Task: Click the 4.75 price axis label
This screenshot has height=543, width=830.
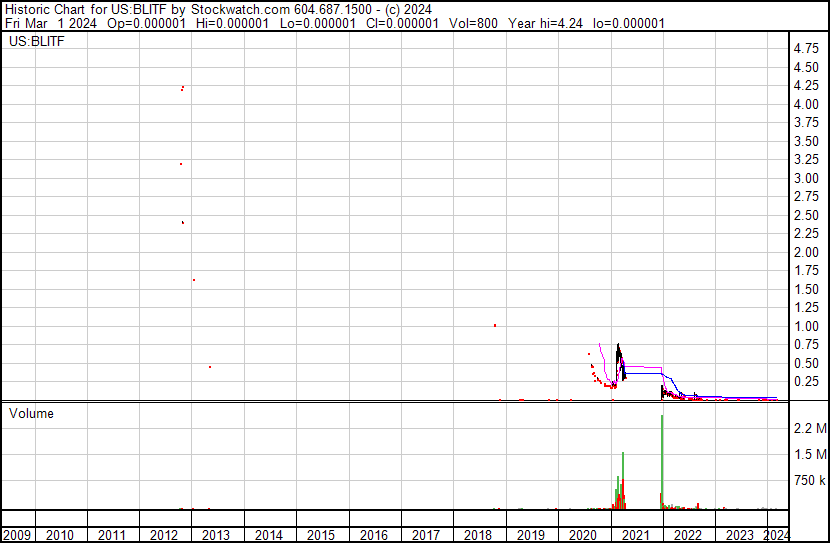Action: pyautogui.click(x=806, y=49)
